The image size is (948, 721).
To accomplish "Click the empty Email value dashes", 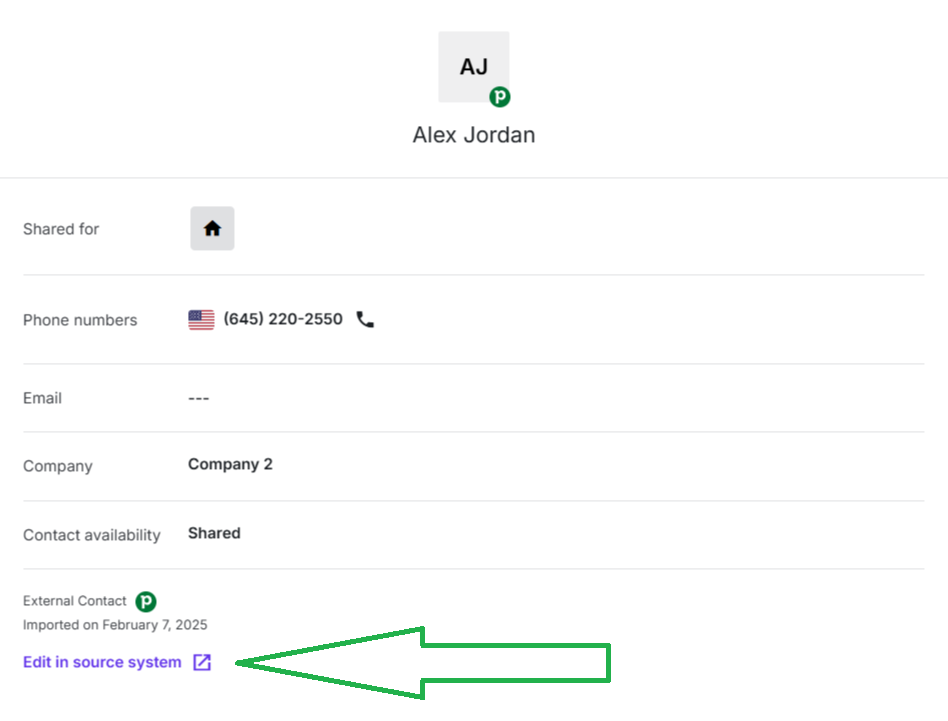I will 198,398.
